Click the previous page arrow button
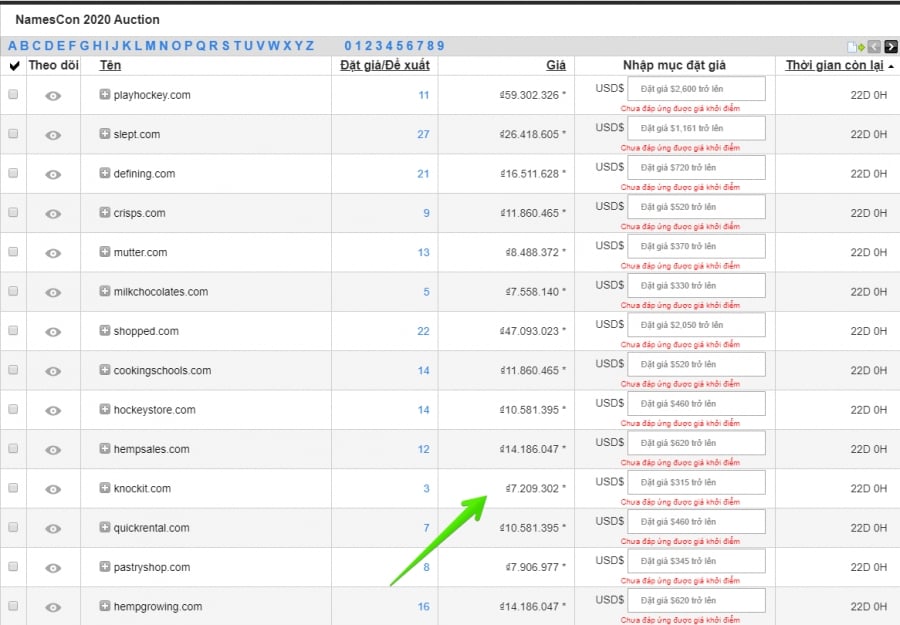This screenshot has width=900, height=625. [873, 46]
